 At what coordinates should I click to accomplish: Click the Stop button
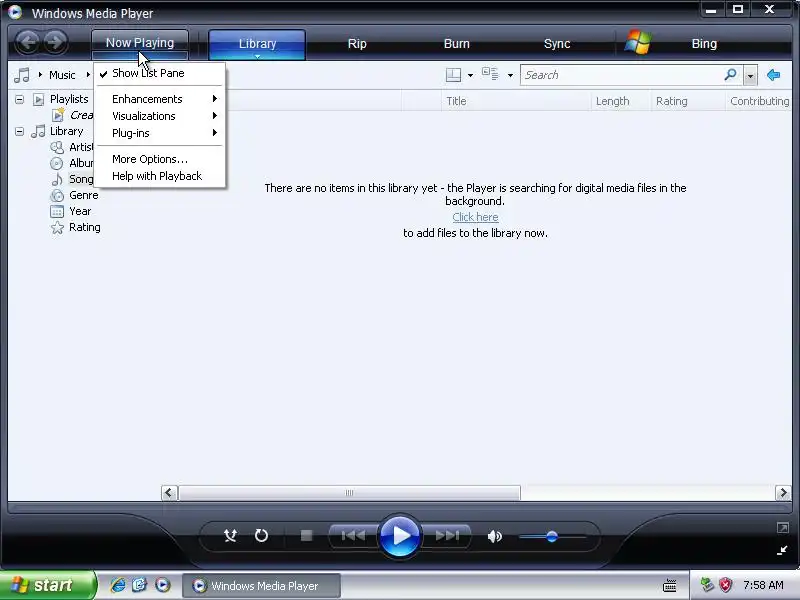coord(306,536)
